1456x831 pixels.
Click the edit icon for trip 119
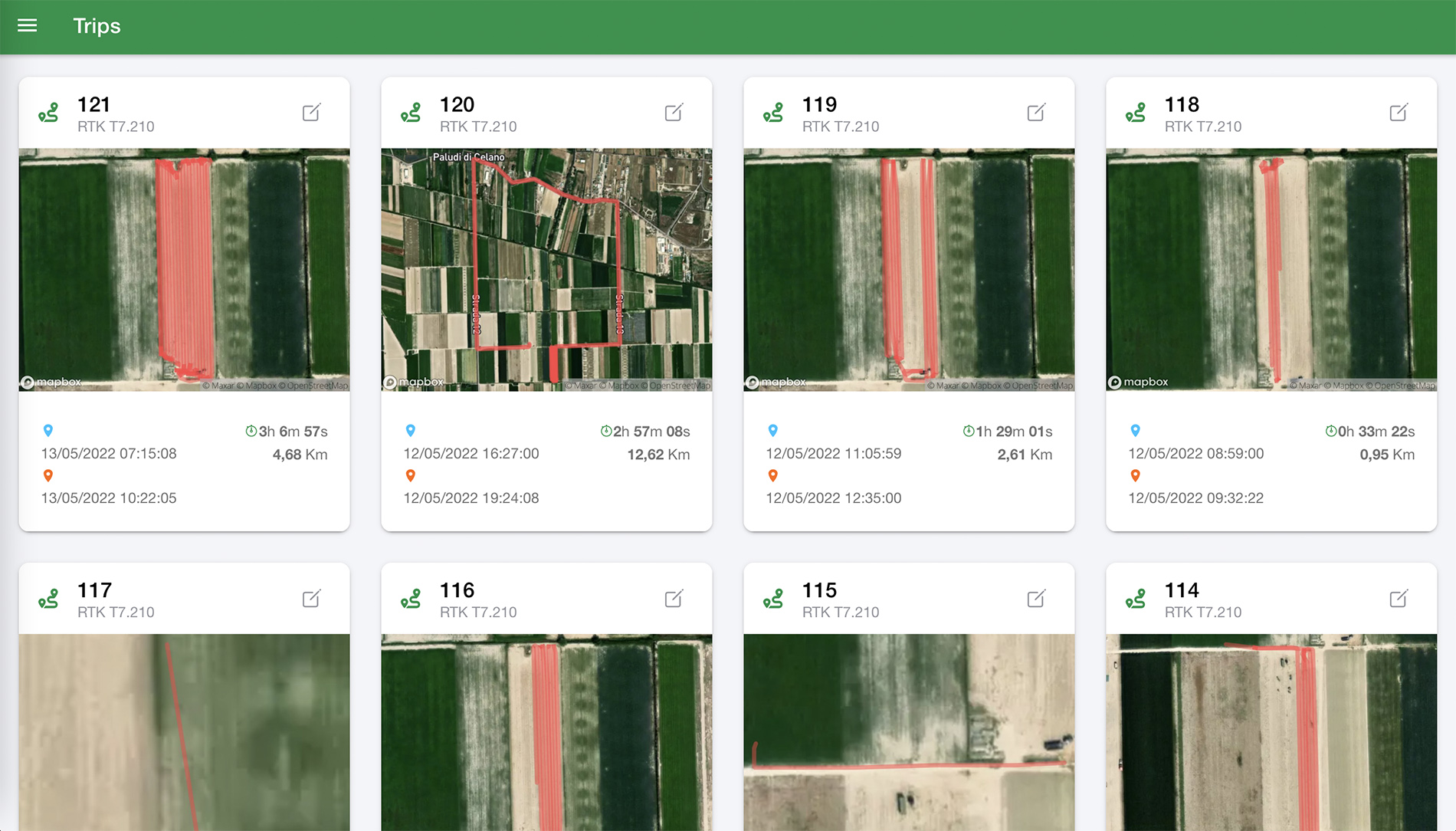(1036, 113)
